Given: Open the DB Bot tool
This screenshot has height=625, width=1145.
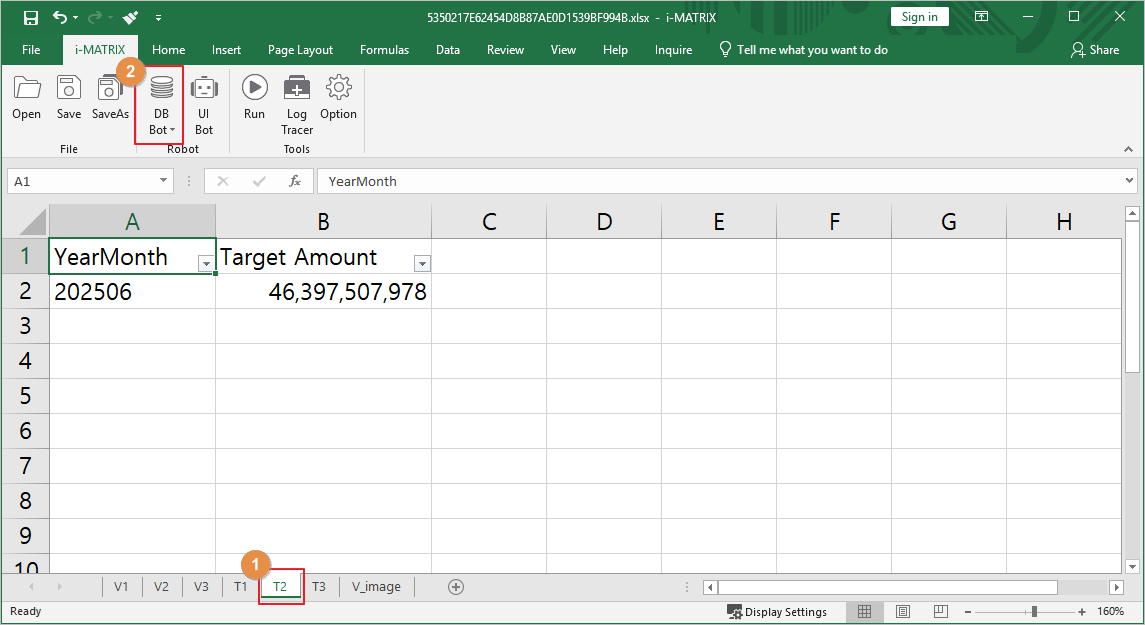Looking at the screenshot, I should pos(161,103).
